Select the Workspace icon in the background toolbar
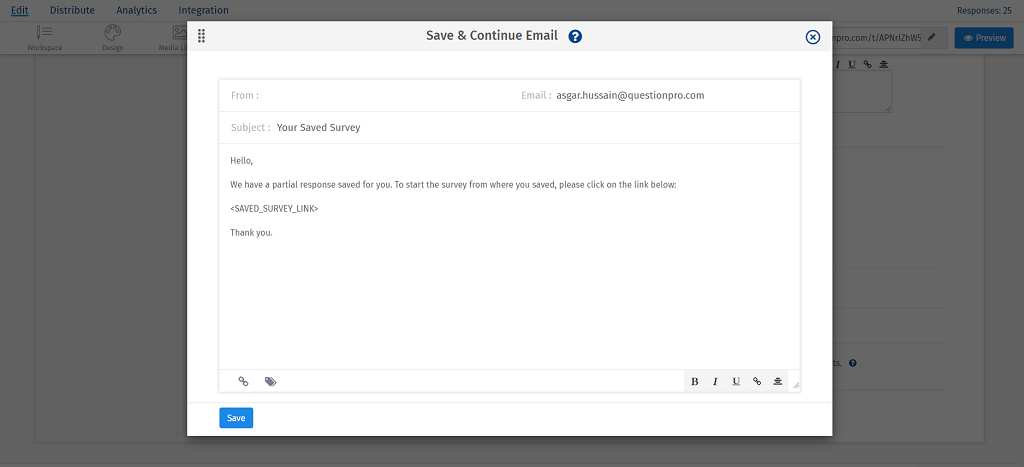The image size is (1024, 467). click(x=45, y=38)
